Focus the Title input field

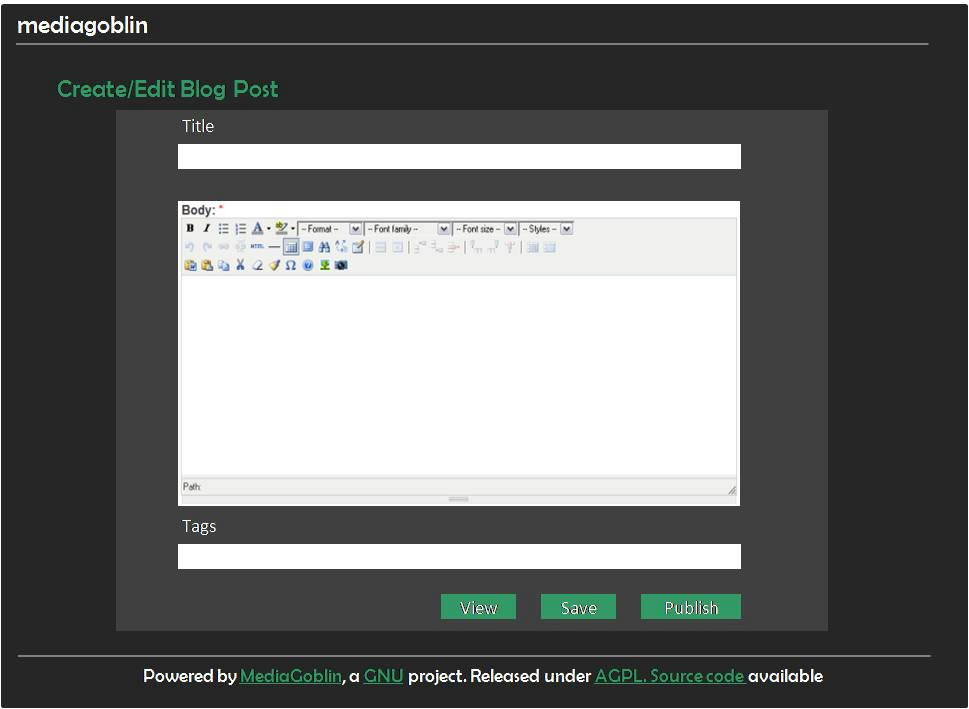coord(459,156)
